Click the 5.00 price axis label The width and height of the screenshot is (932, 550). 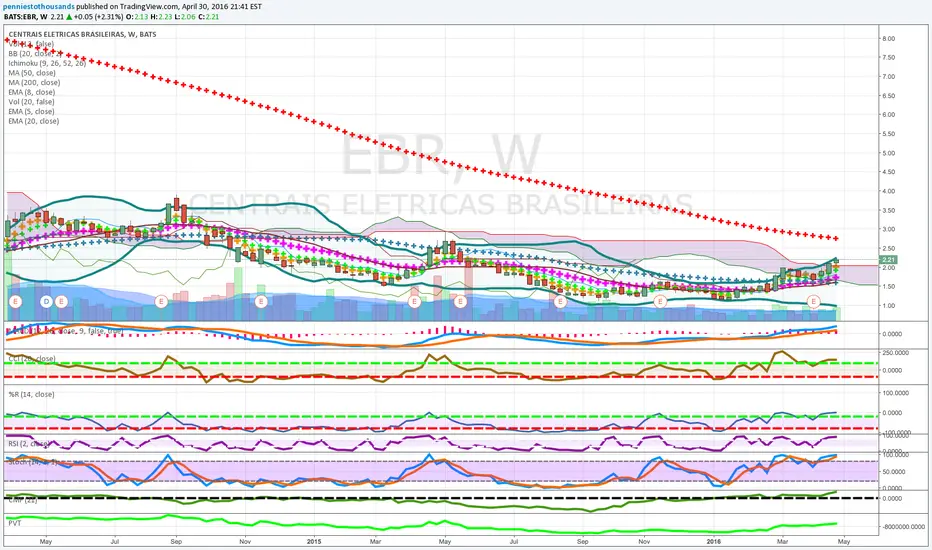click(x=889, y=153)
